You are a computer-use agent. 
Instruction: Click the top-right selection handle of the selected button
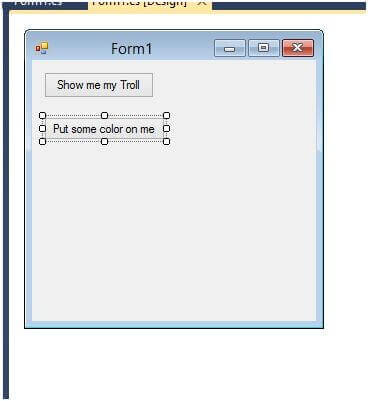click(166, 115)
